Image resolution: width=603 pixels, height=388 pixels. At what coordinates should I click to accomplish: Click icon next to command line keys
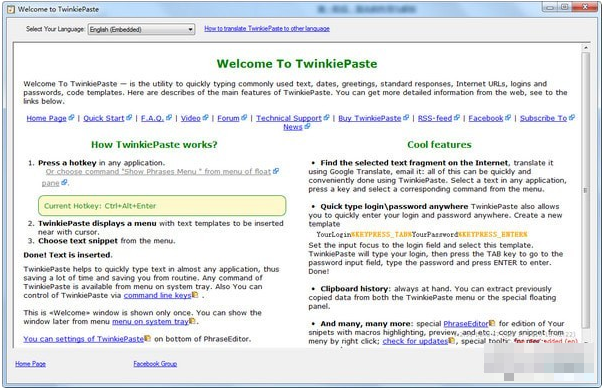[x=195, y=295]
